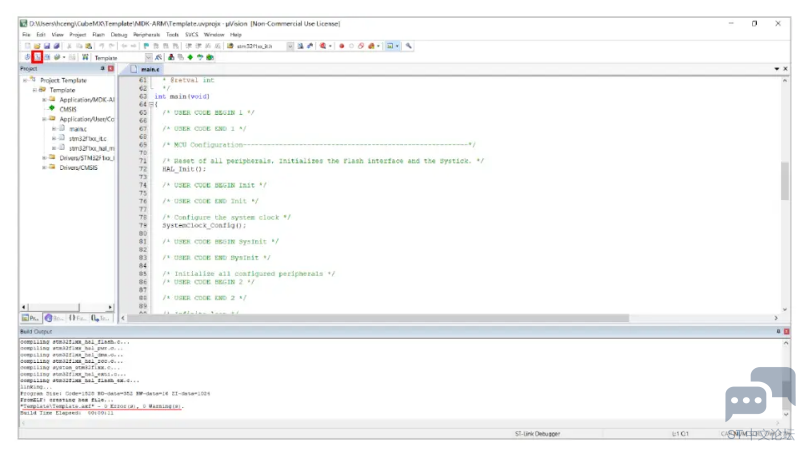
Task: Collapse the Template target tree node
Action: point(34,90)
